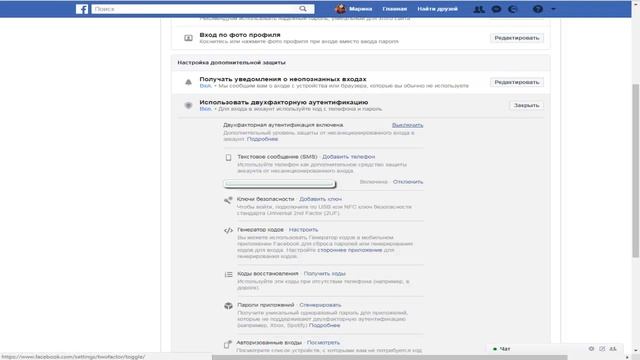Image resolution: width=640 pixels, height=360 pixels.
Task: Click Редактировать for Вход по фото профиля
Action: pyautogui.click(x=516, y=38)
